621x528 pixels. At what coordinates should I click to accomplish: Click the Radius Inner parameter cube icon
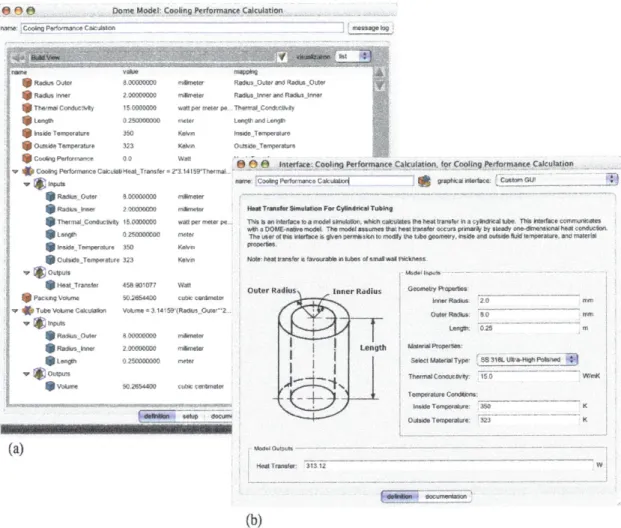tap(27, 95)
